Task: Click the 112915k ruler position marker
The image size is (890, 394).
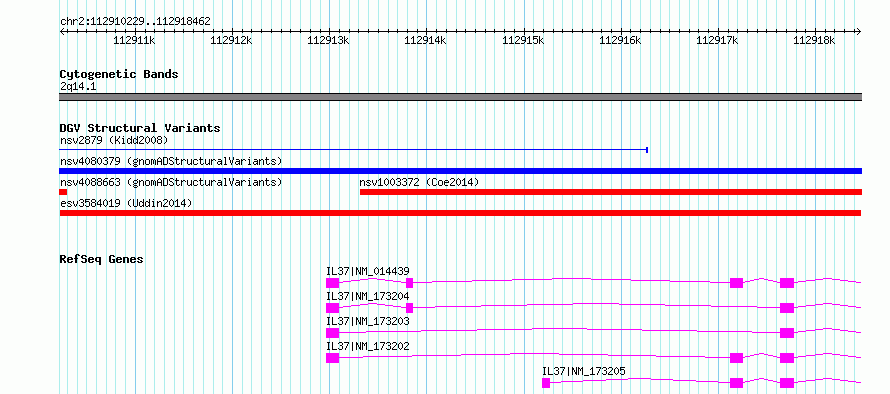Action: [523, 40]
